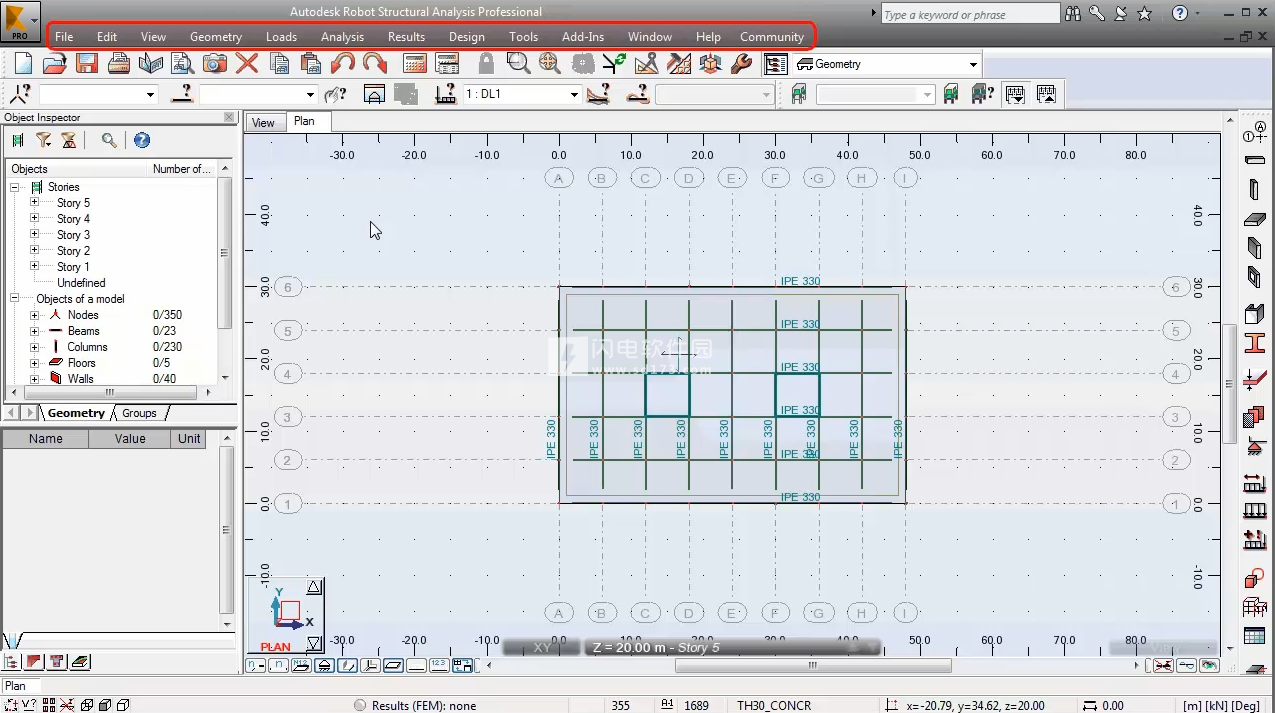Screen dimensions: 1275x713
Task: Switch to the View tab
Action: pos(263,122)
